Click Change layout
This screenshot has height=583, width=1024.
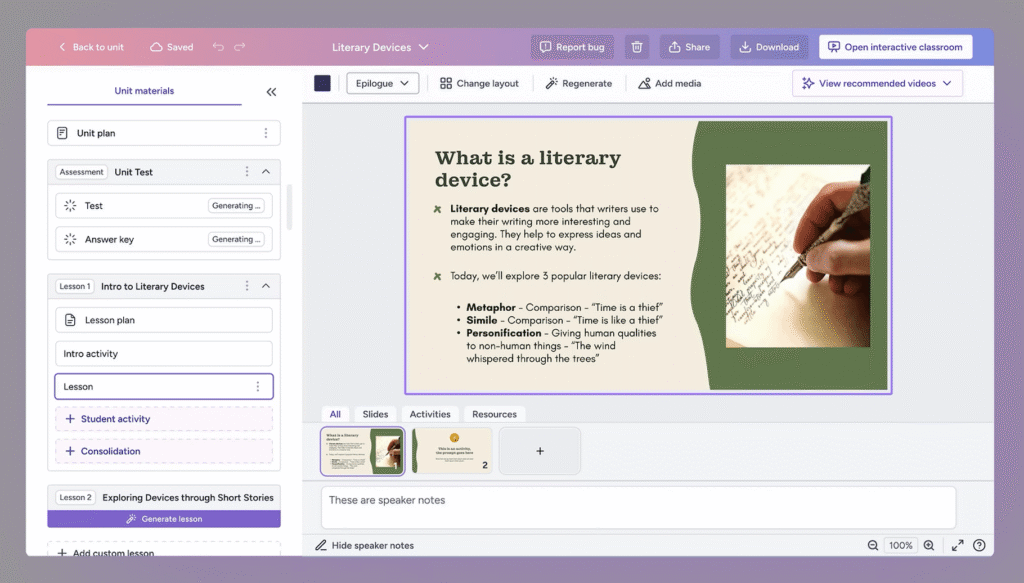479,84
